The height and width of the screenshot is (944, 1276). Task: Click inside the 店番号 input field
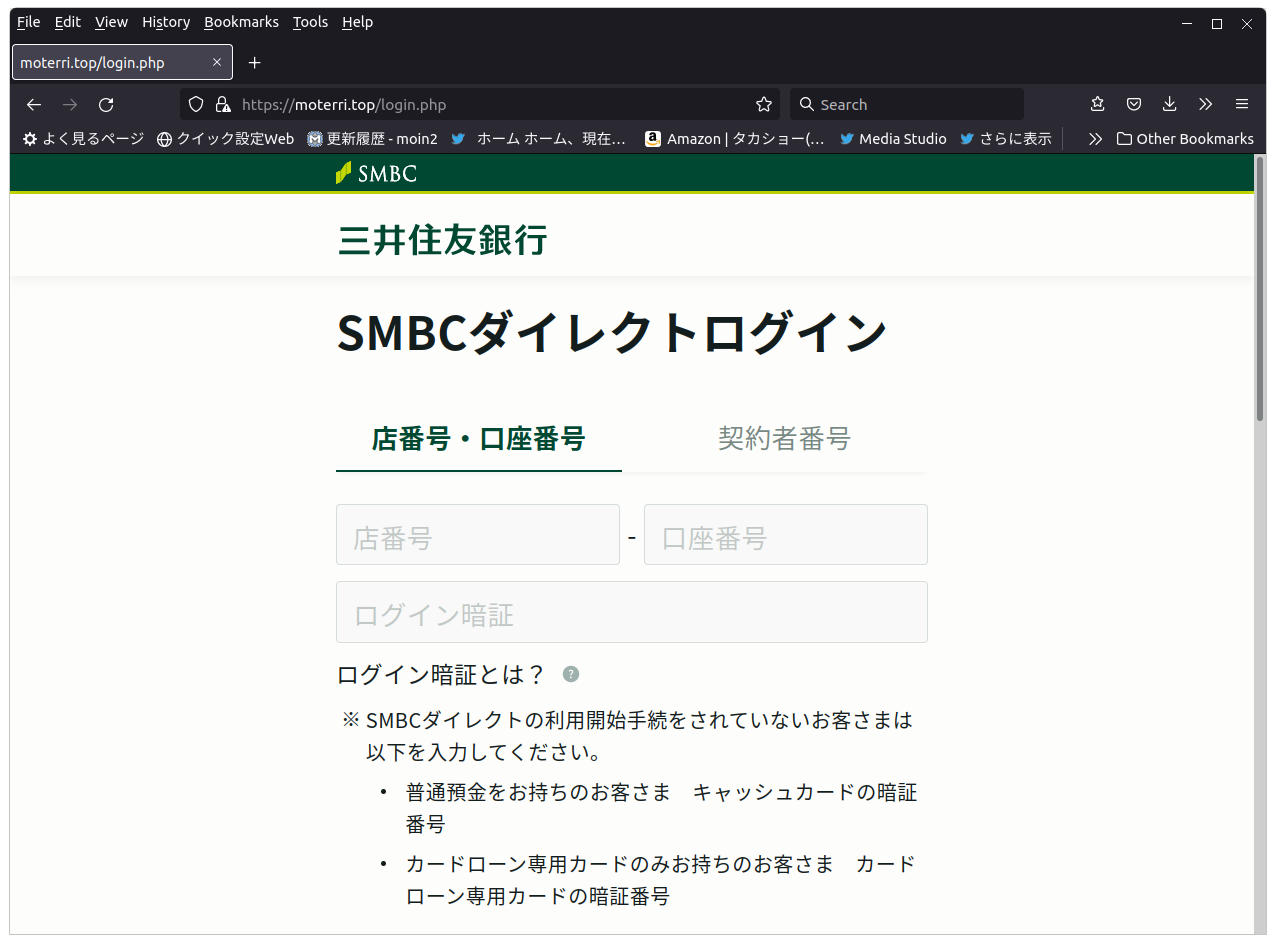point(478,534)
